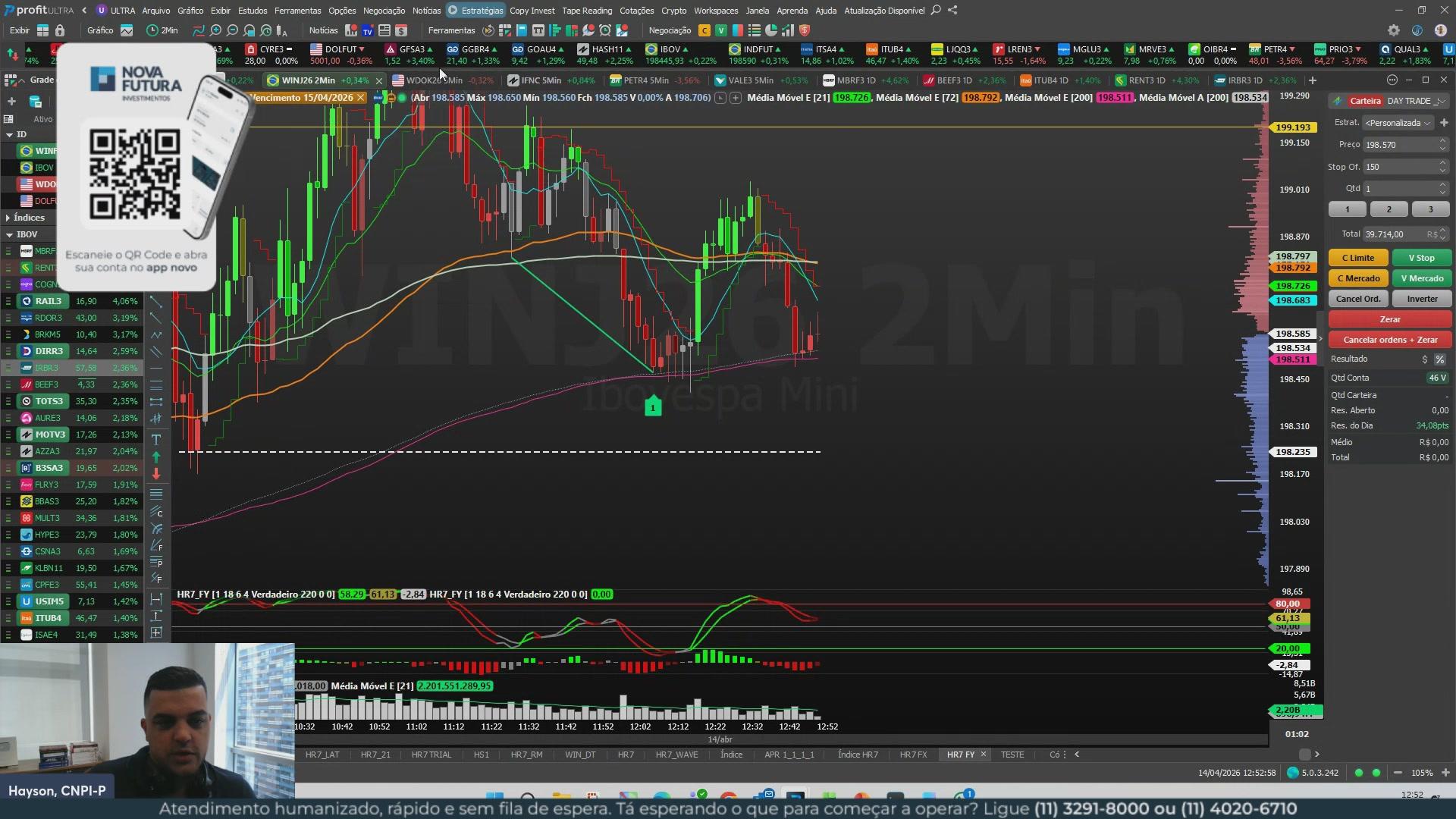This screenshot has height=819, width=1456.
Task: Place a green buy arrow marker
Action: [156, 457]
